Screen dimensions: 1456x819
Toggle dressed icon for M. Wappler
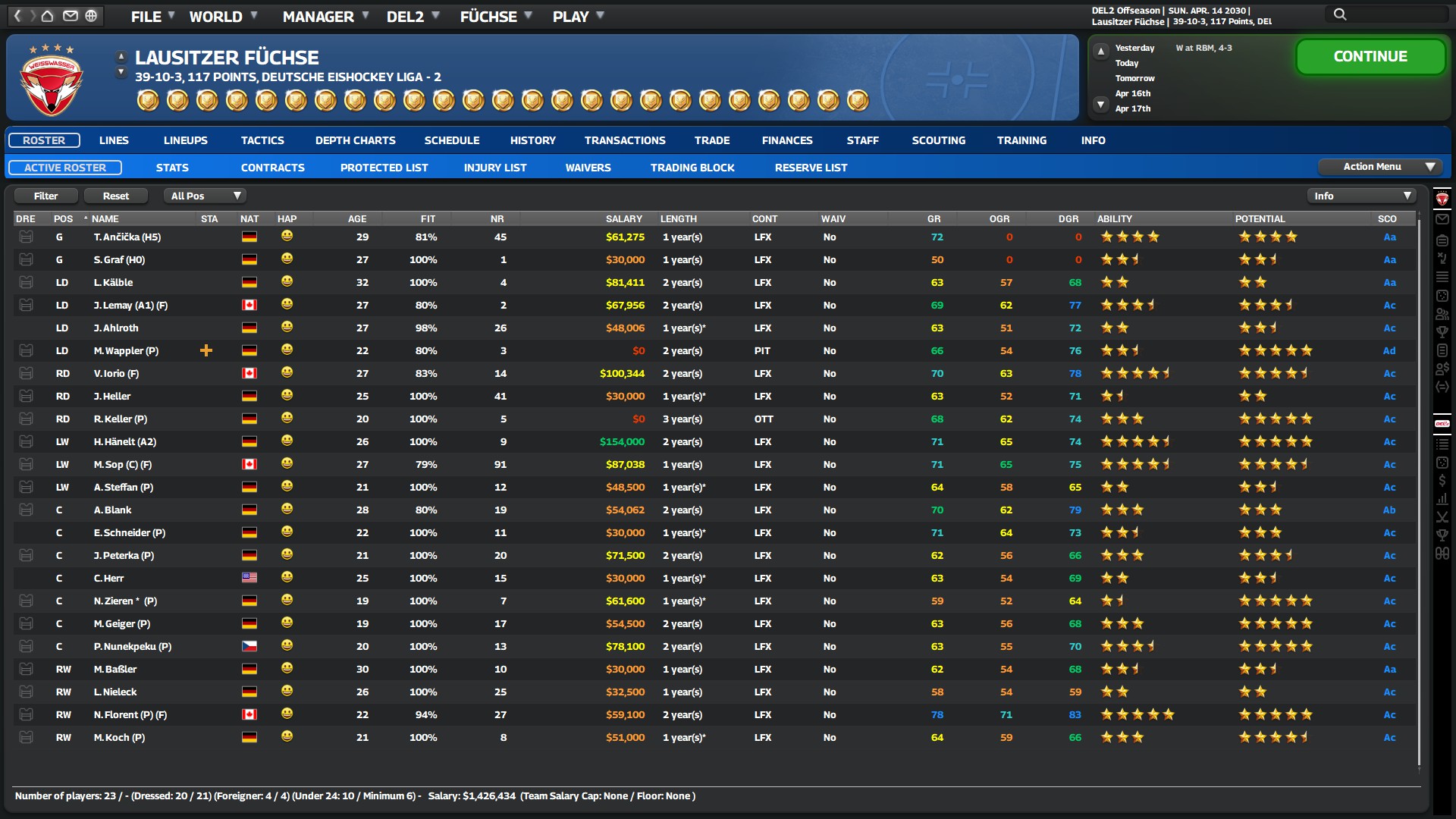[26, 351]
